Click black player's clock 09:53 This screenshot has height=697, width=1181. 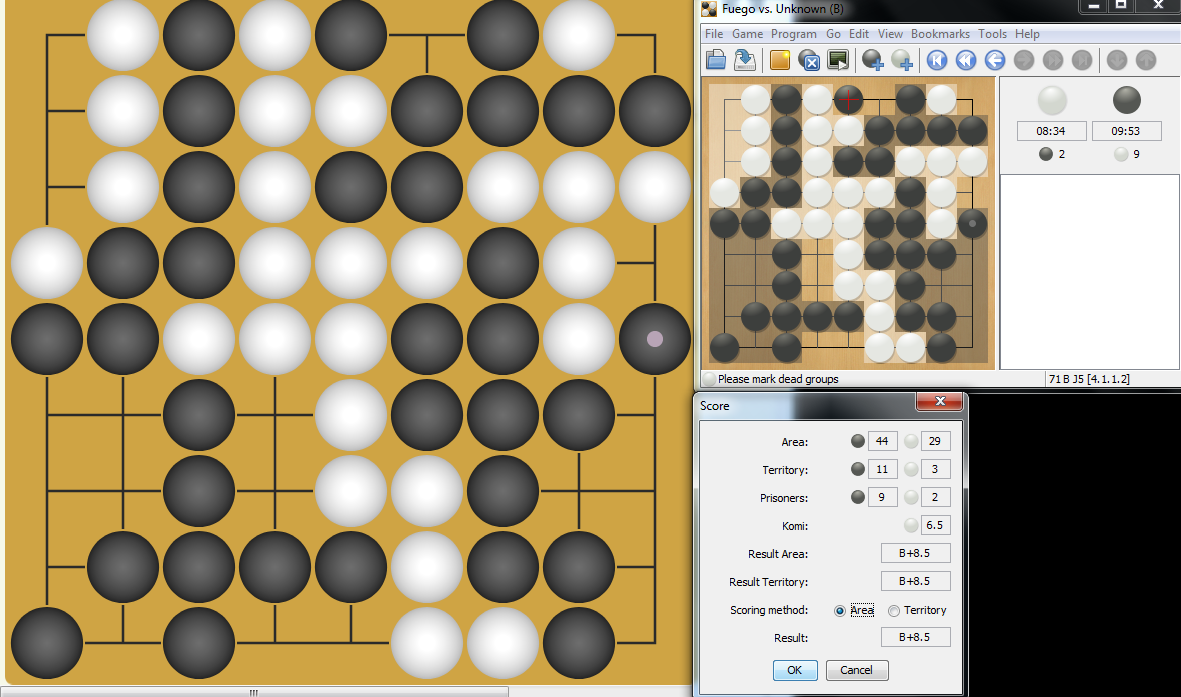(1125, 131)
